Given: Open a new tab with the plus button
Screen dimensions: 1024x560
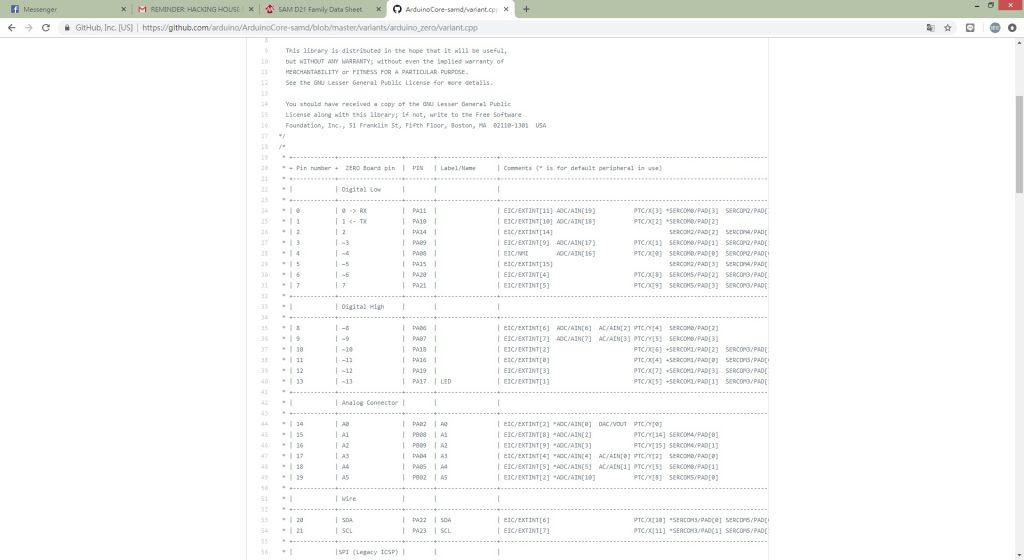Looking at the screenshot, I should (x=526, y=9).
